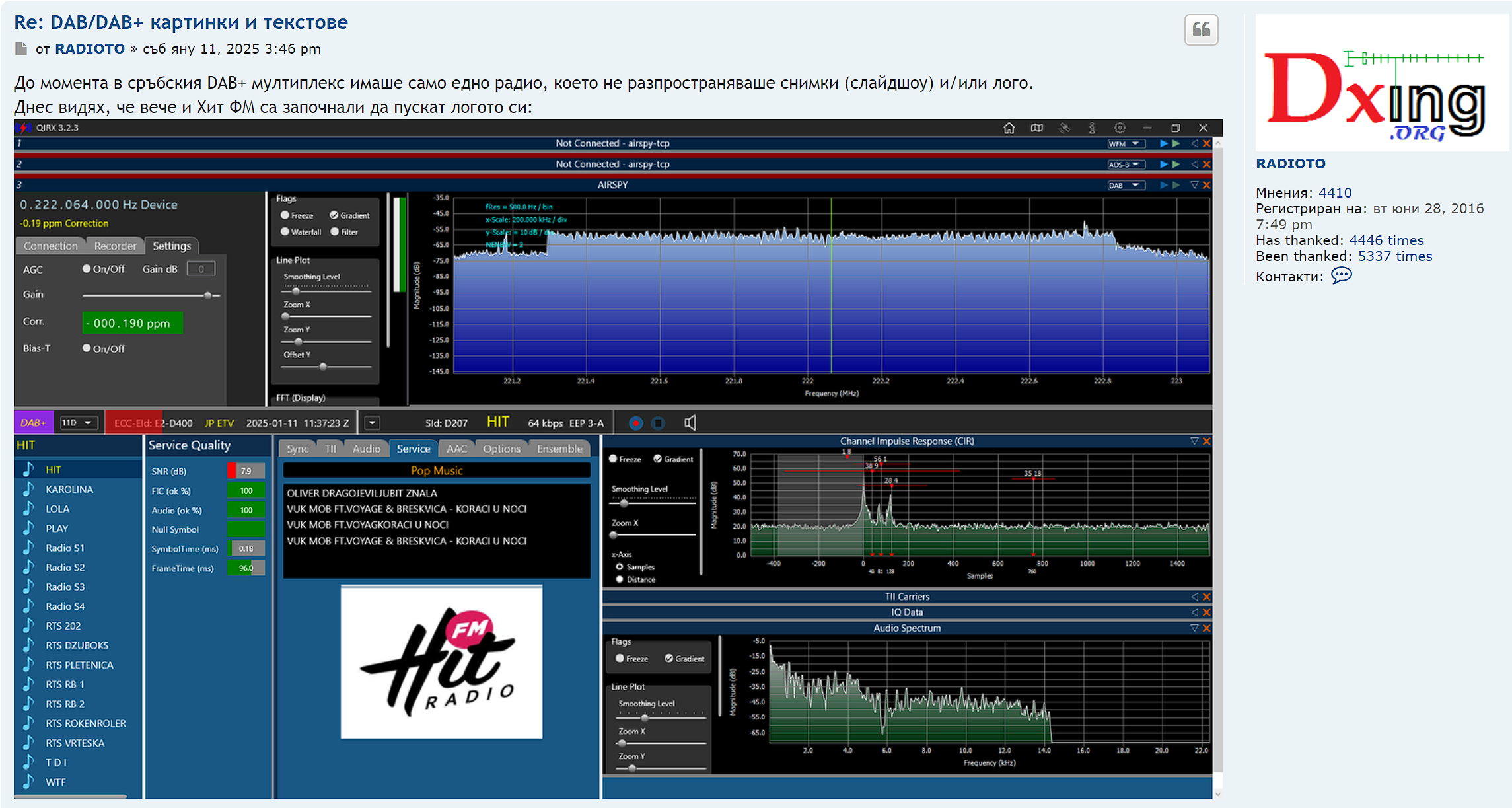The height and width of the screenshot is (808, 1512).
Task: Switch to the Recorder tab
Action: (115, 246)
